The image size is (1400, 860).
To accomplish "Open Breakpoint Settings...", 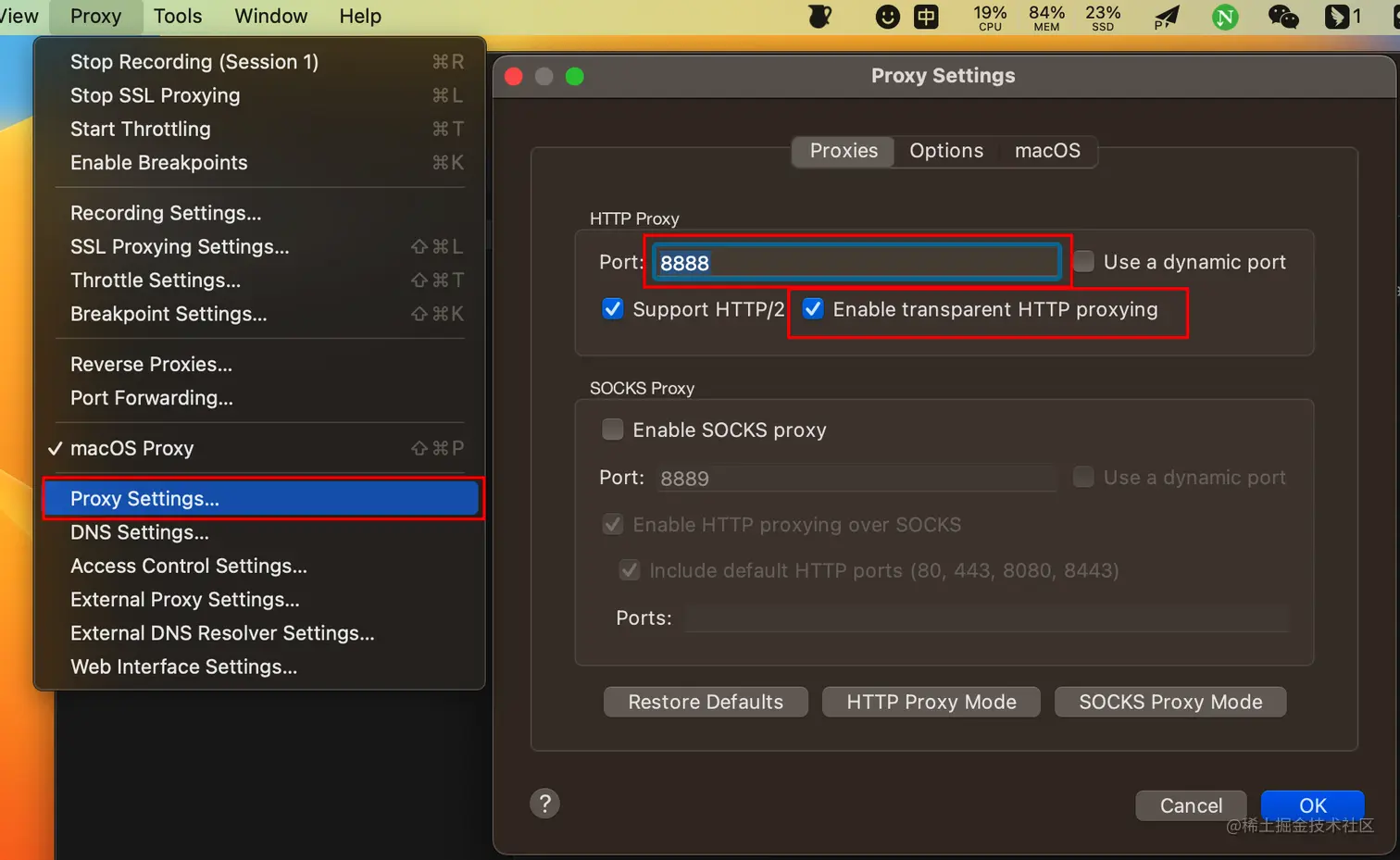I will pyautogui.click(x=260, y=314).
